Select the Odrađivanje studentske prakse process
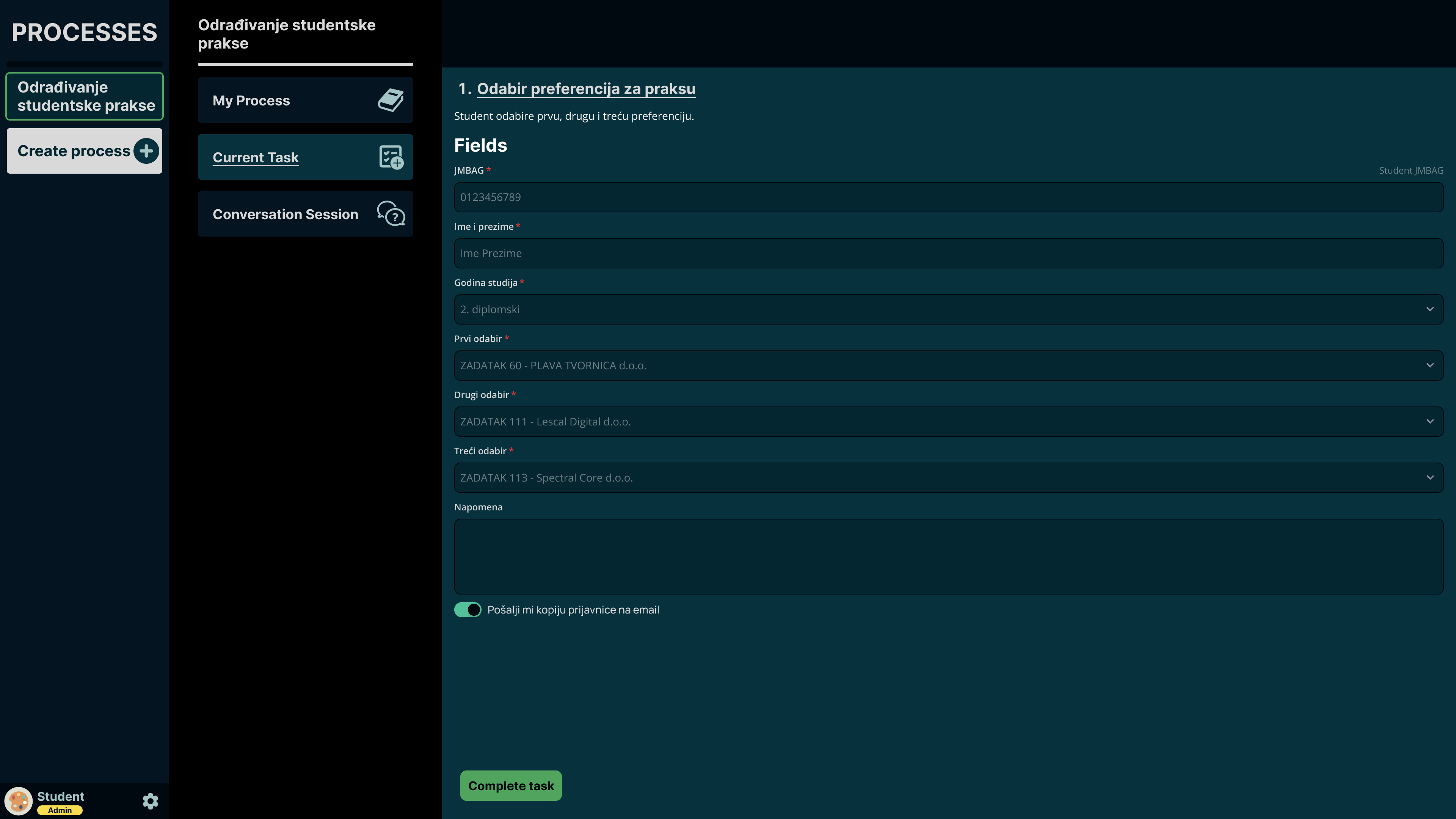This screenshot has height=819, width=1456. [x=85, y=96]
